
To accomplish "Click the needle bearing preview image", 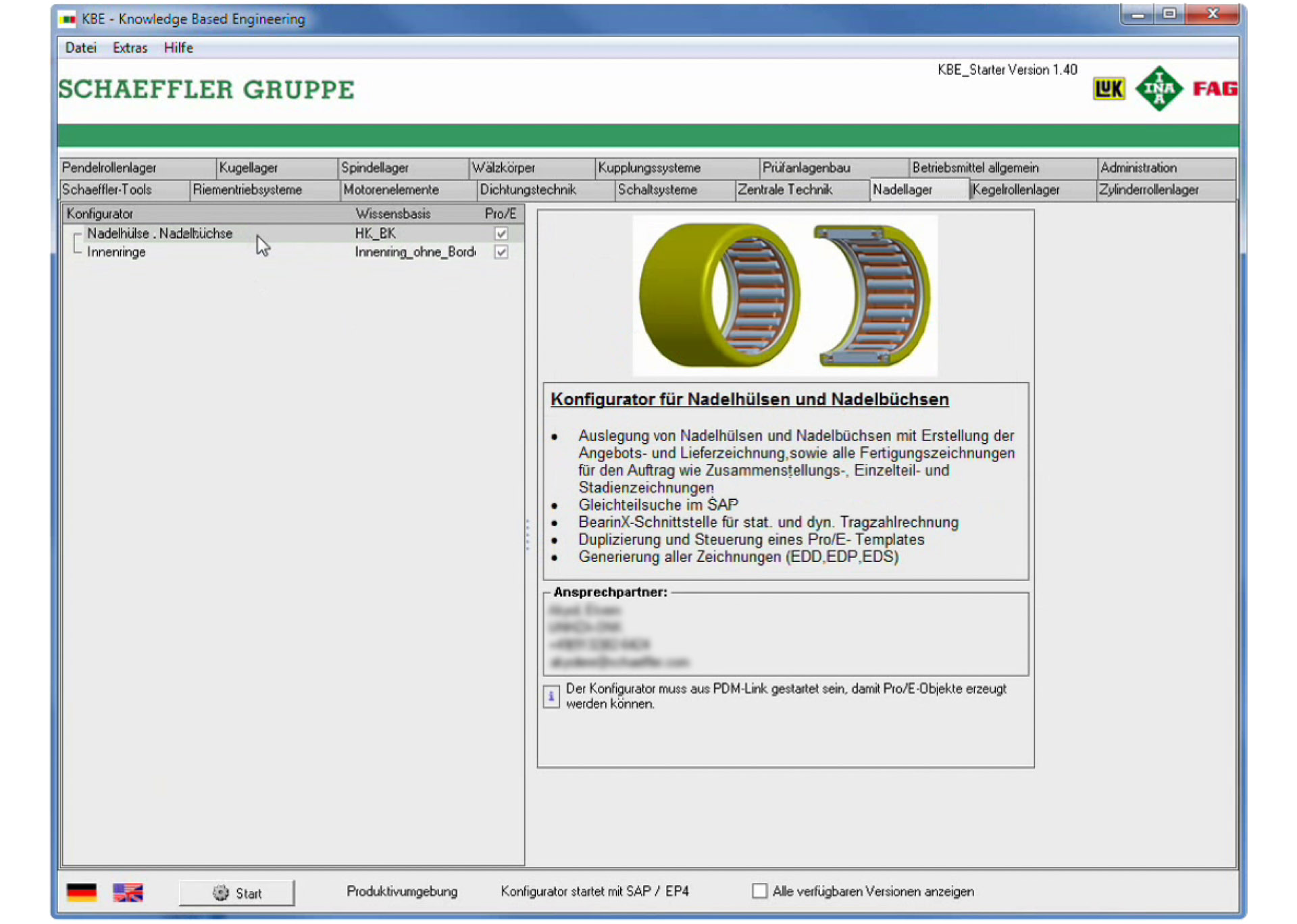I will pos(784,295).
